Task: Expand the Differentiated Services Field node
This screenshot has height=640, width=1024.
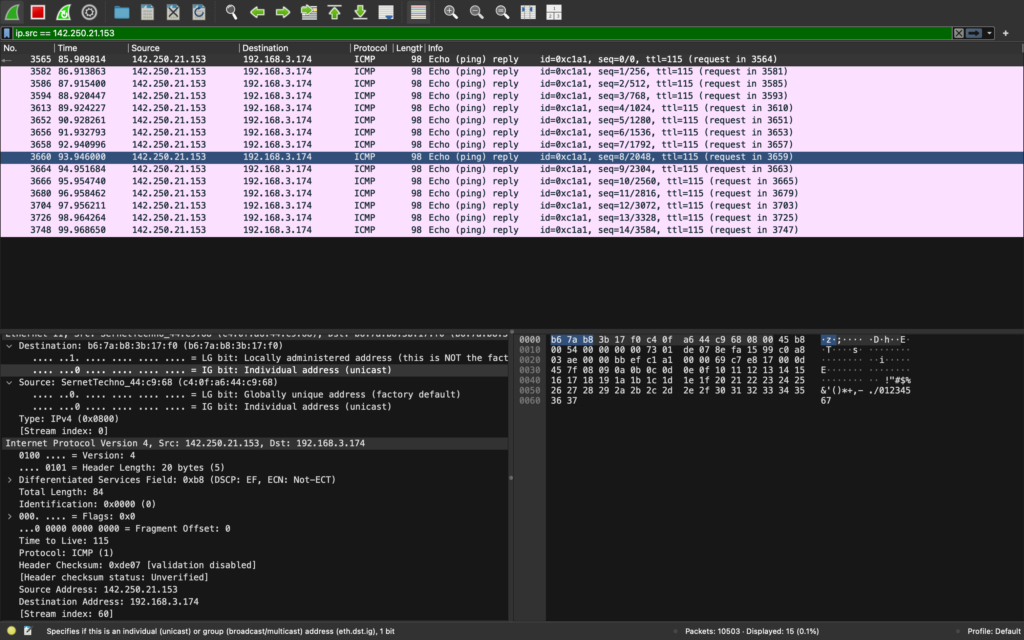Action: pos(10,480)
